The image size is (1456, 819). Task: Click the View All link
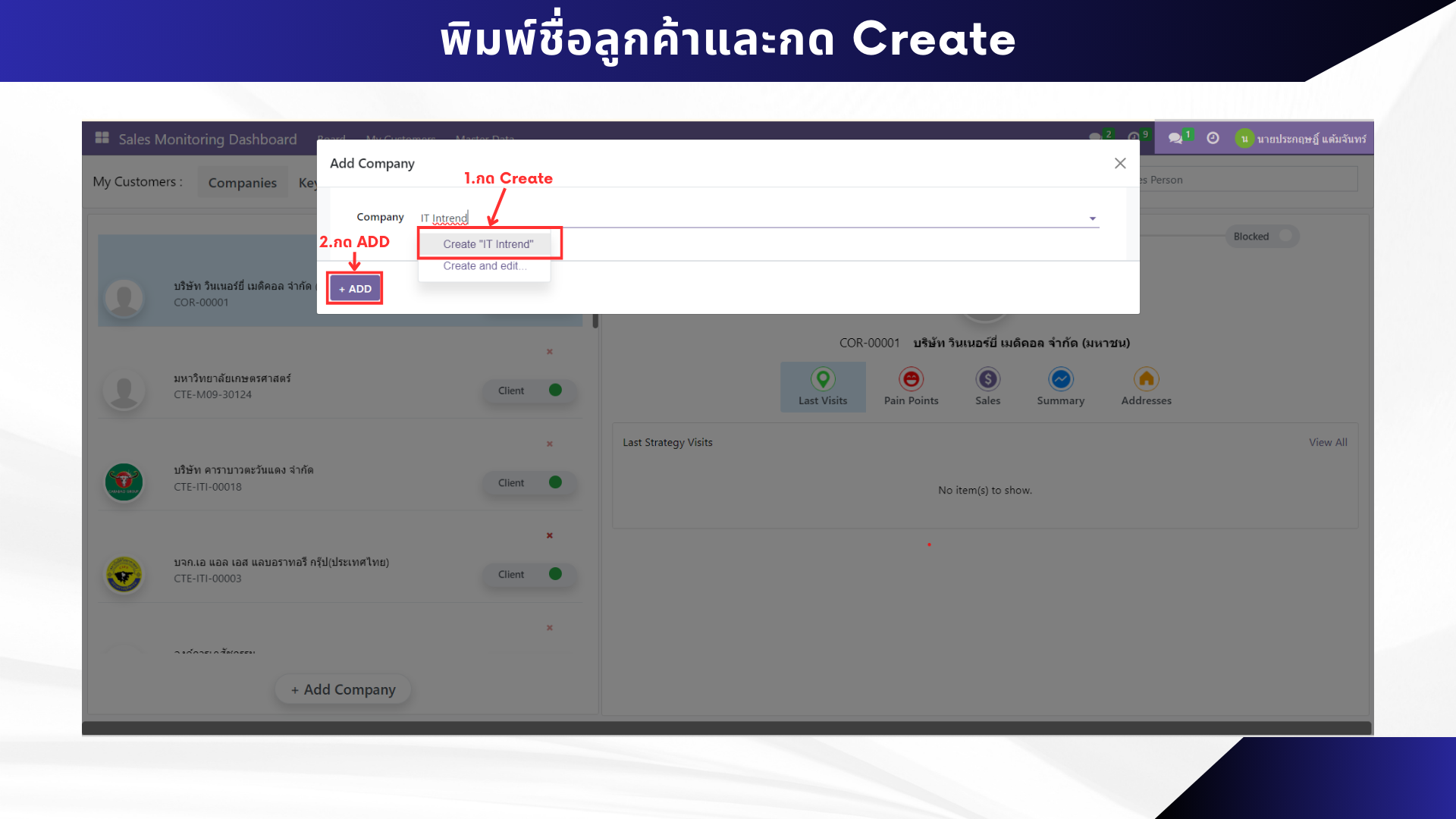pos(1327,442)
